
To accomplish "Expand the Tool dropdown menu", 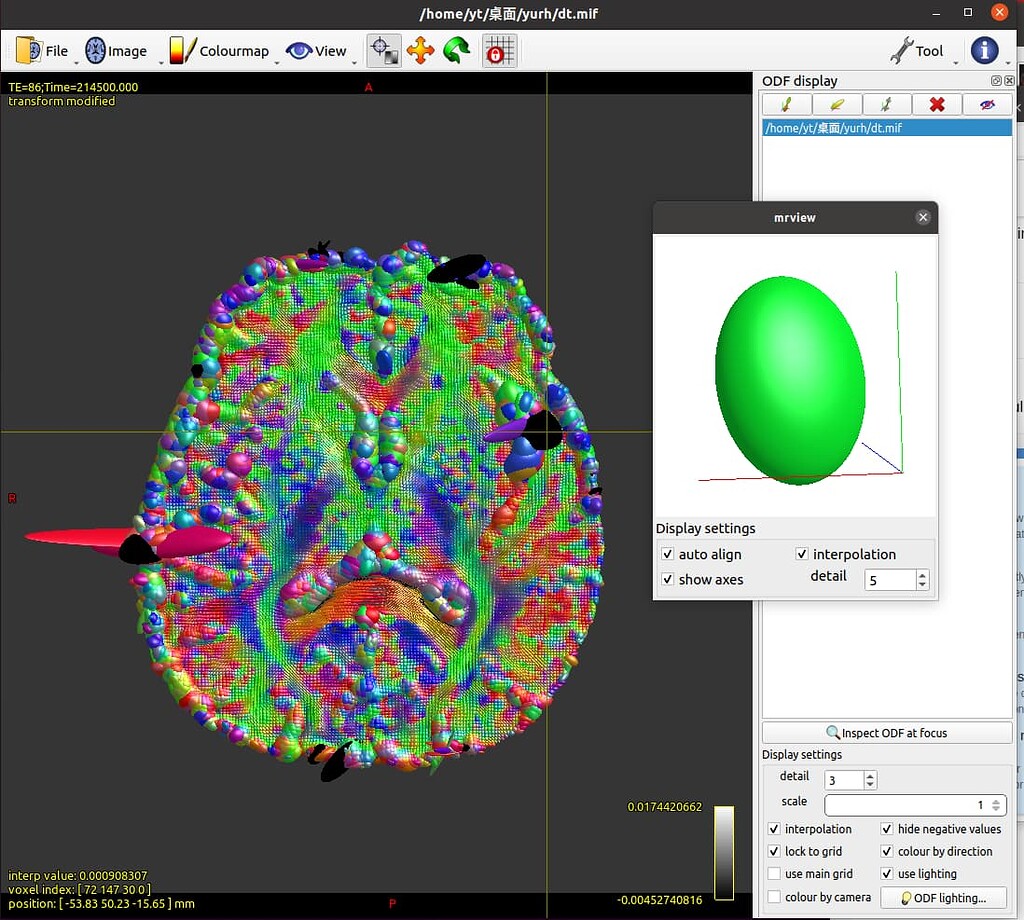I will tap(916, 51).
